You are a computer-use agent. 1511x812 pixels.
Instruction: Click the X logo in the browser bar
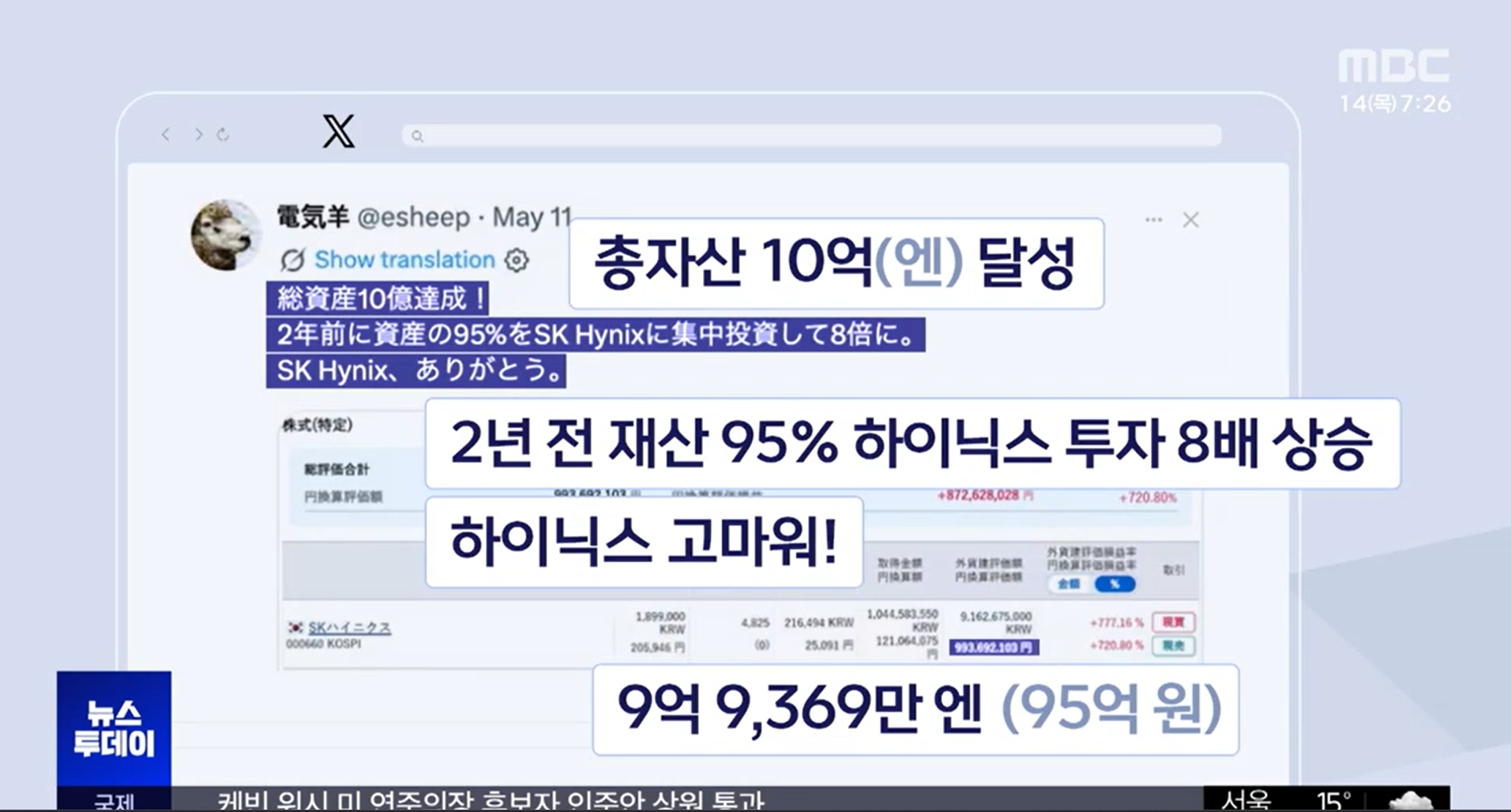click(x=339, y=131)
